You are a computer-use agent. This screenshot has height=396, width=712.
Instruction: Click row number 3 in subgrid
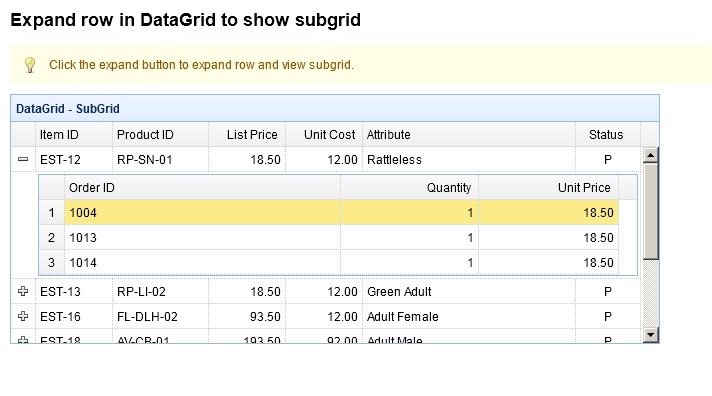(51, 262)
